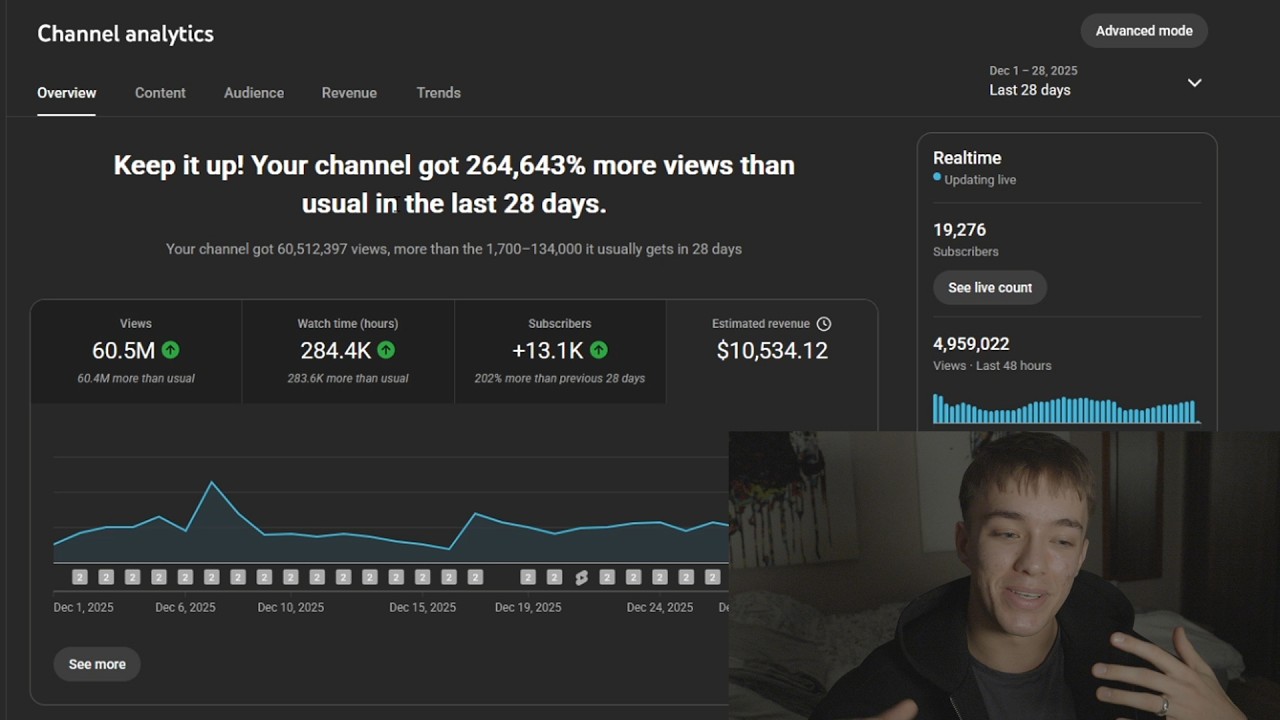Click the green arrow next to +13.1K subscribers
Screen dimensions: 1280x720
coord(599,350)
